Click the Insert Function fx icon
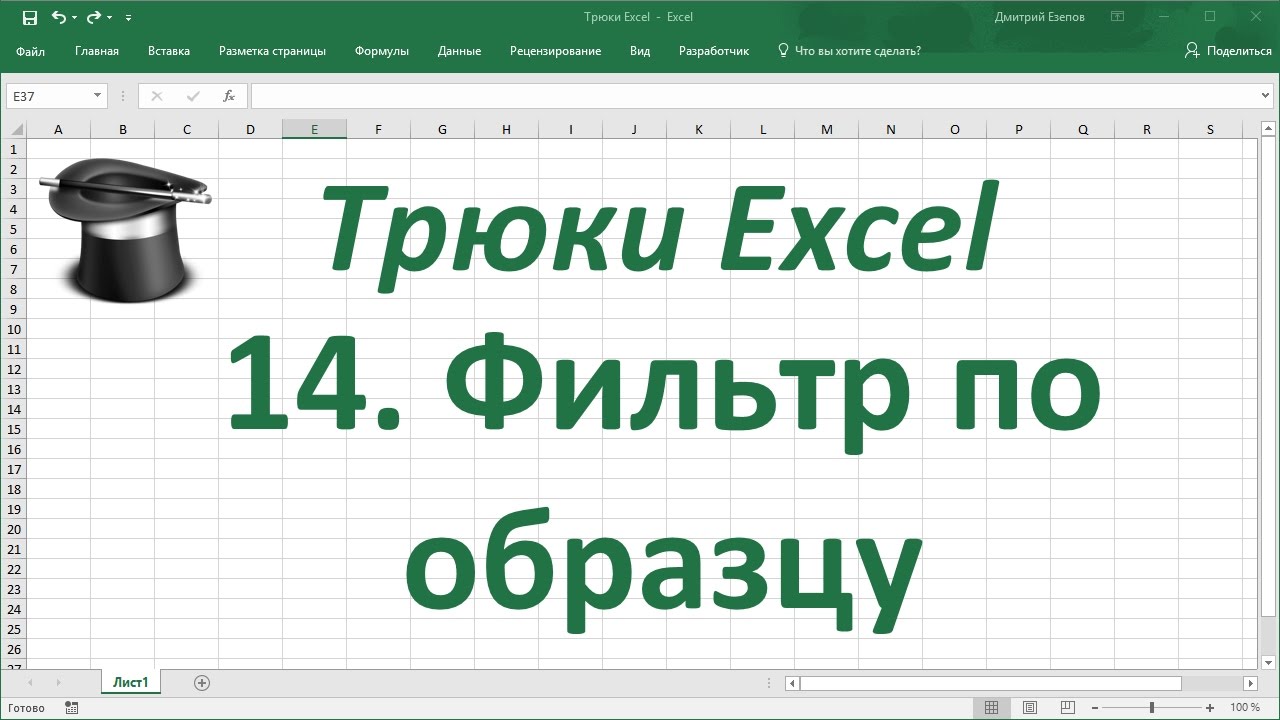The image size is (1280, 720). [229, 96]
